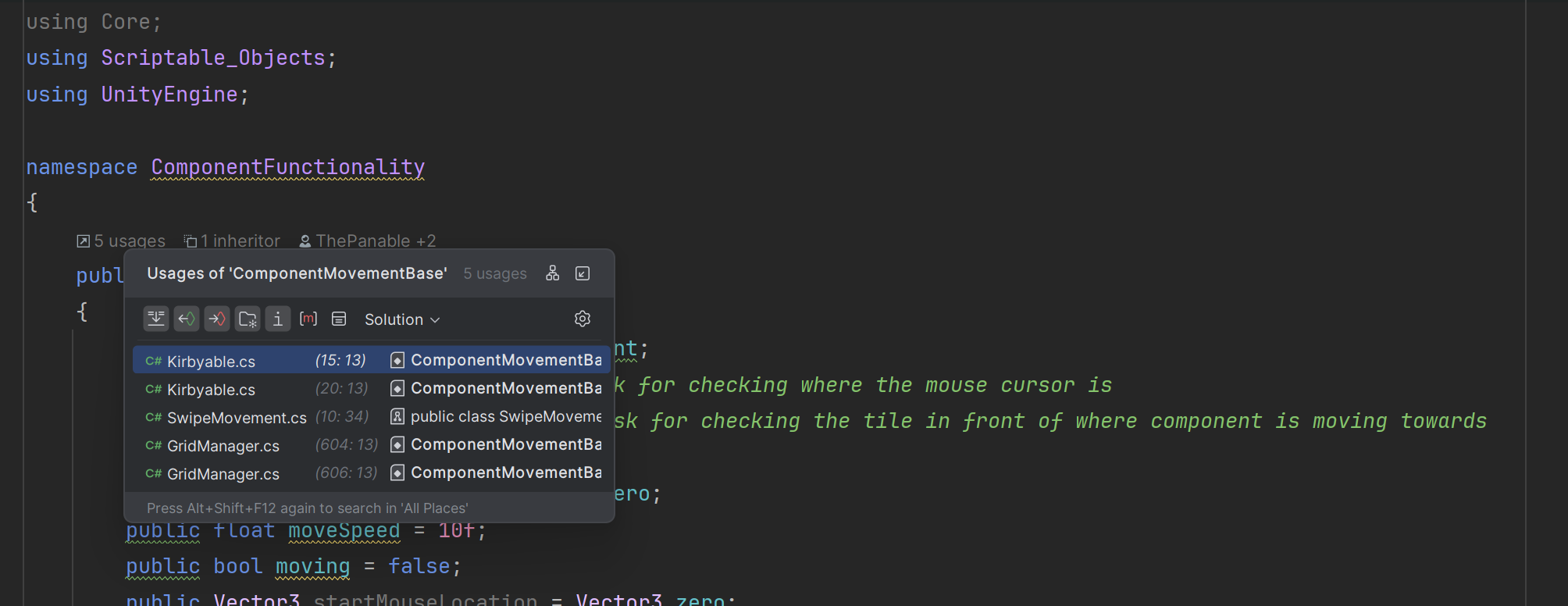Click the 'Usages of ComponentMovementBase' title
Image resolution: width=1568 pixels, height=606 pixels.
point(297,273)
